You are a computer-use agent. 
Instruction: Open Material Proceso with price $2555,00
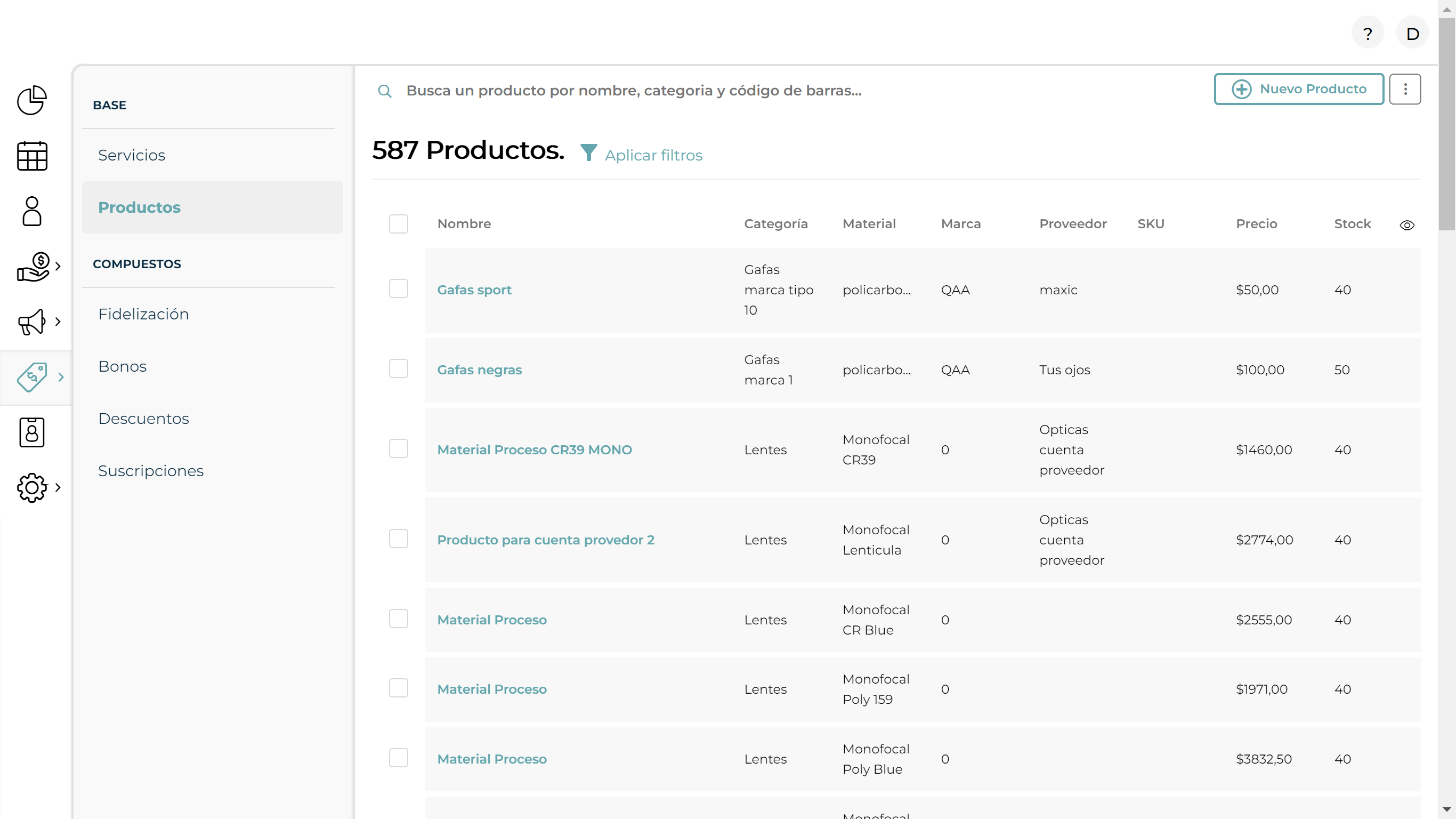tap(492, 620)
